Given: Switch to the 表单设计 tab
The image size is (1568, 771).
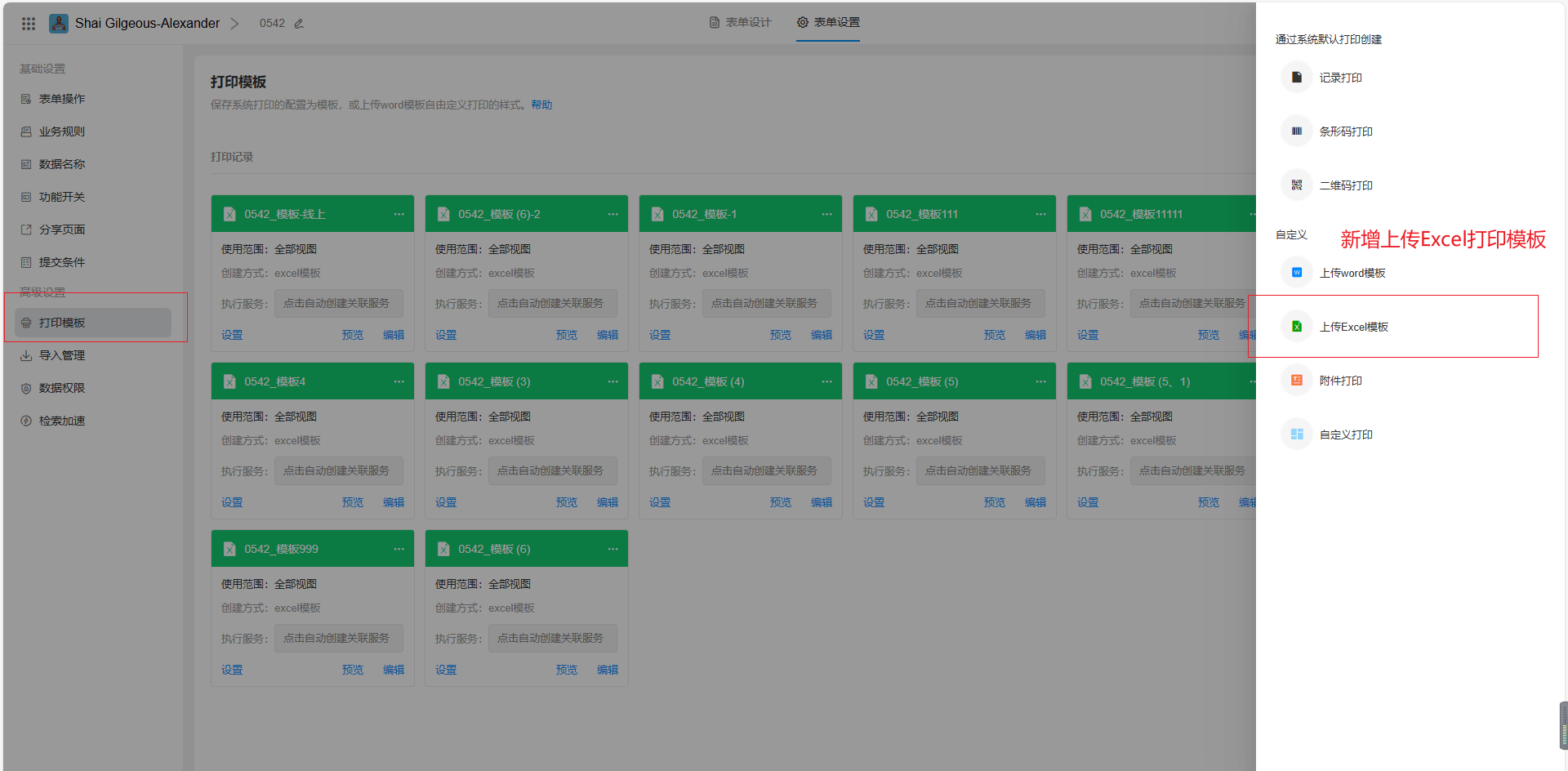Looking at the screenshot, I should tap(740, 23).
